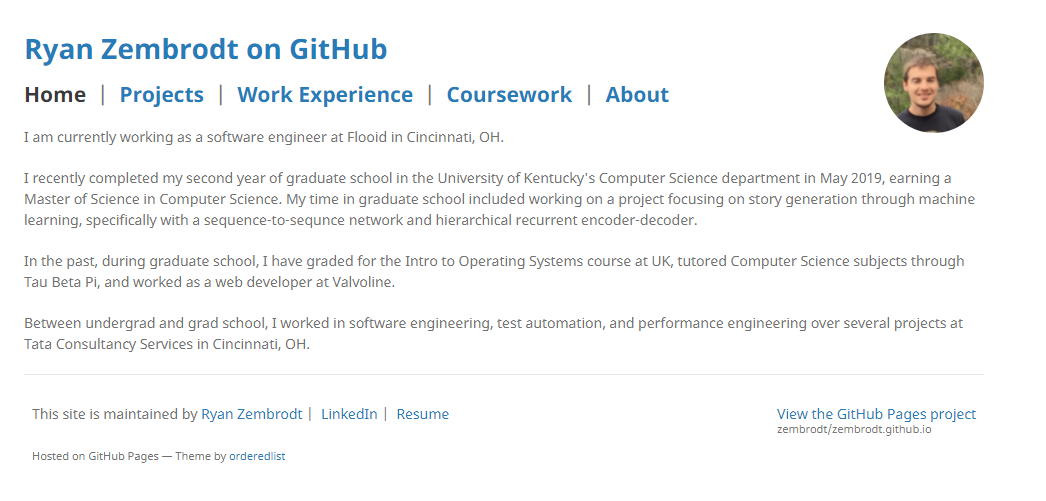Click the horizontal divider above the footer

point(503,375)
